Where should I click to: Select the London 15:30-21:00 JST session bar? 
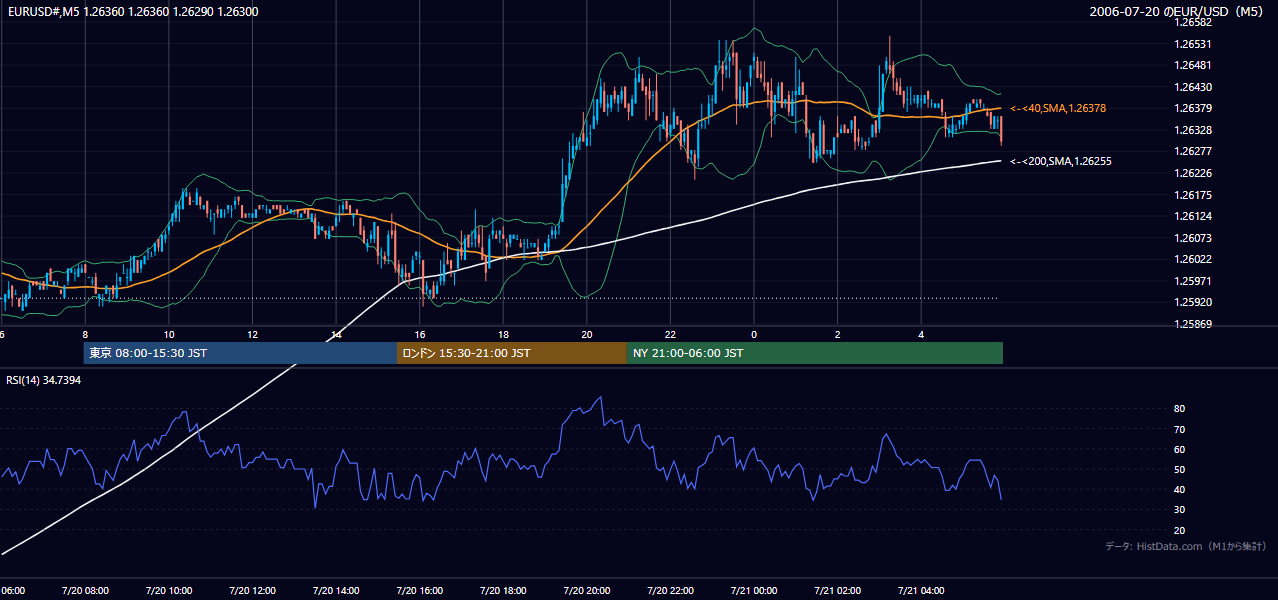[x=512, y=353]
